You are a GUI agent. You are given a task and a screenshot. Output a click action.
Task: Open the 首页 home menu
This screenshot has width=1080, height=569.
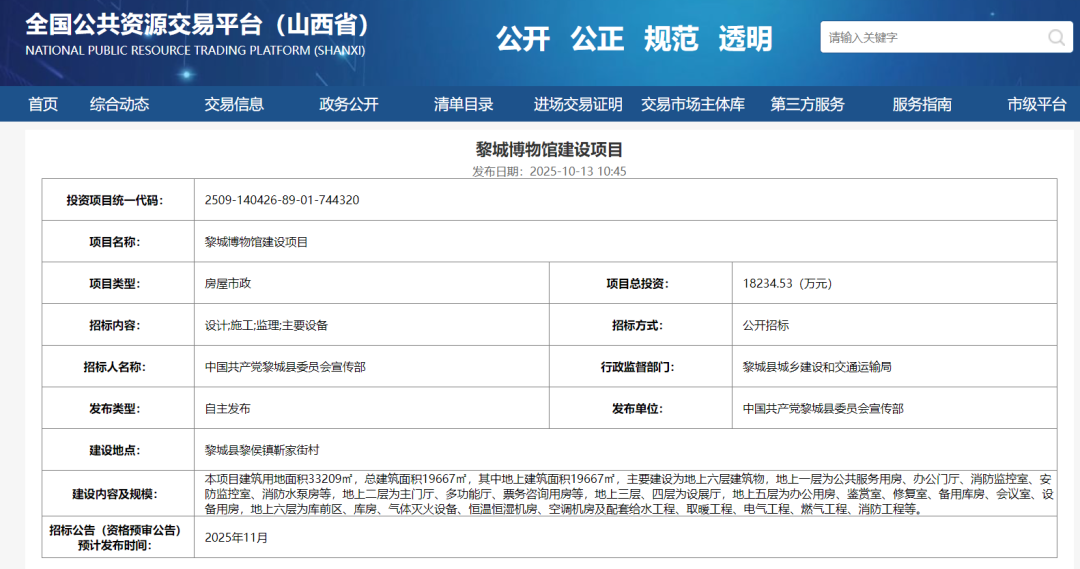pyautogui.click(x=43, y=104)
